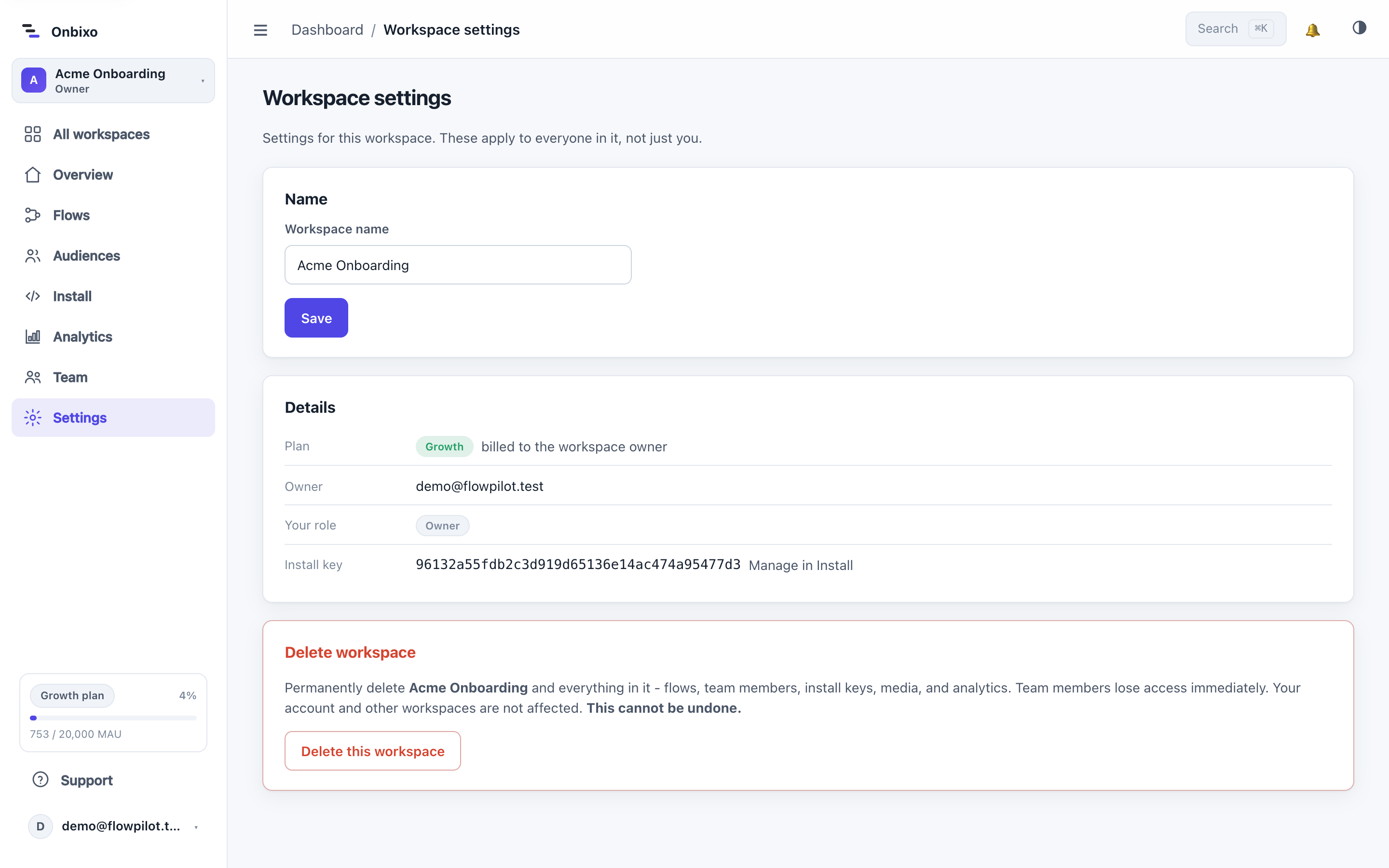This screenshot has height=868, width=1389.
Task: Open notifications bell icon
Action: pos(1313,30)
